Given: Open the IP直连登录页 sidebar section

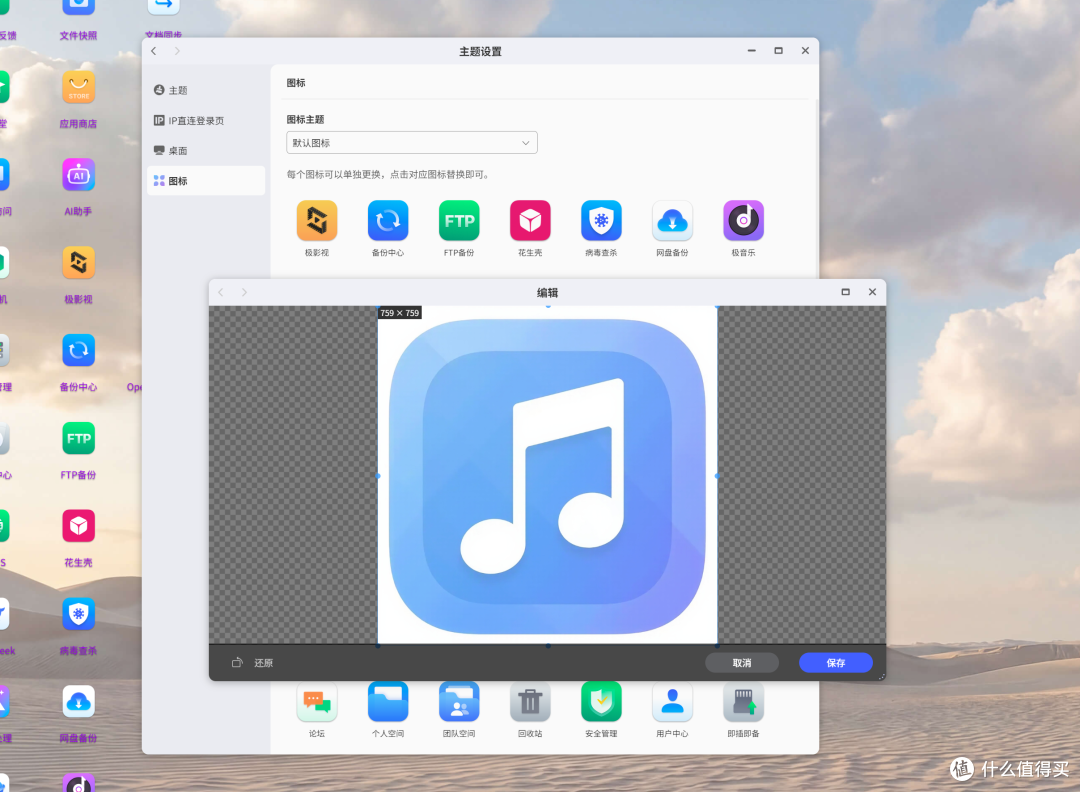Looking at the screenshot, I should tap(206, 121).
